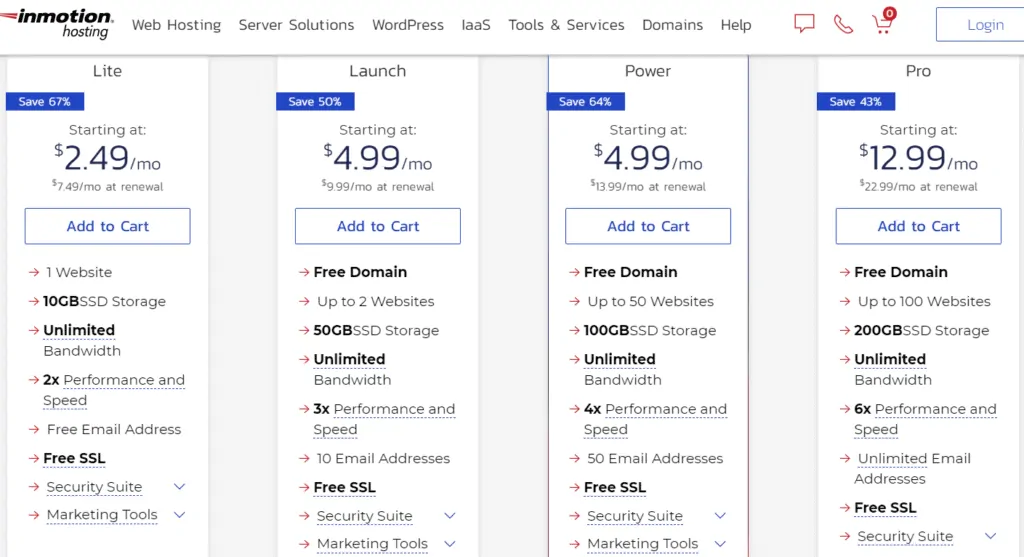The height and width of the screenshot is (557, 1024).
Task: Expand Marketing Tools in the Lite plan
Action: point(179,515)
